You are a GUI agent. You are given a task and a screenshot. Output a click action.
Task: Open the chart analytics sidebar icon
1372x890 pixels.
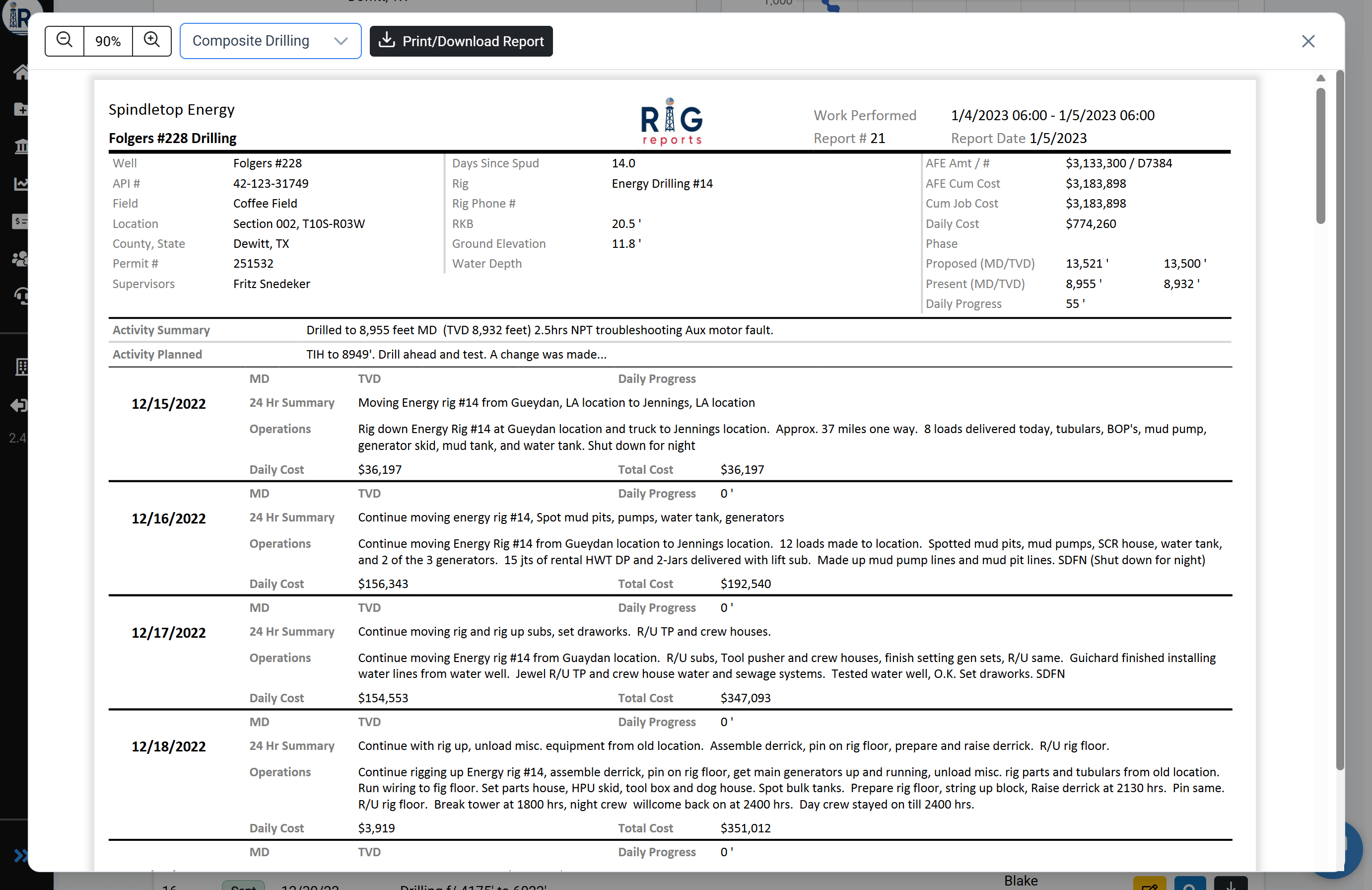click(x=21, y=184)
